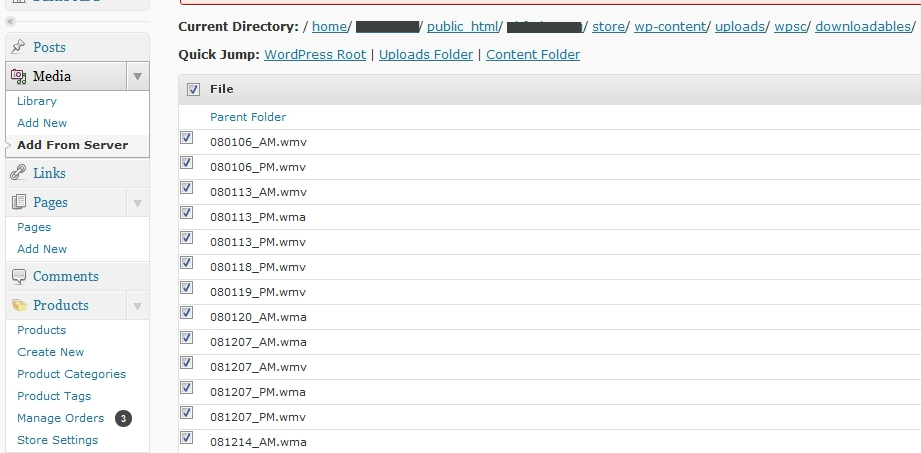
Task: Select Create New product
Action: [51, 352]
